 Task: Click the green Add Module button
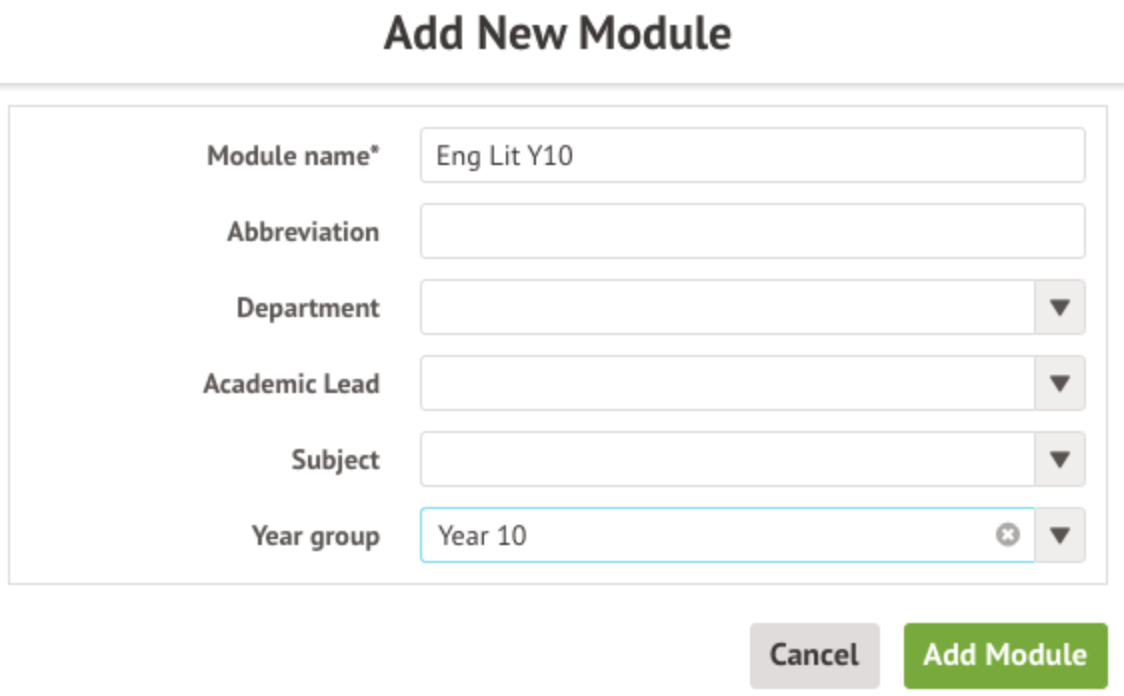coord(1005,656)
